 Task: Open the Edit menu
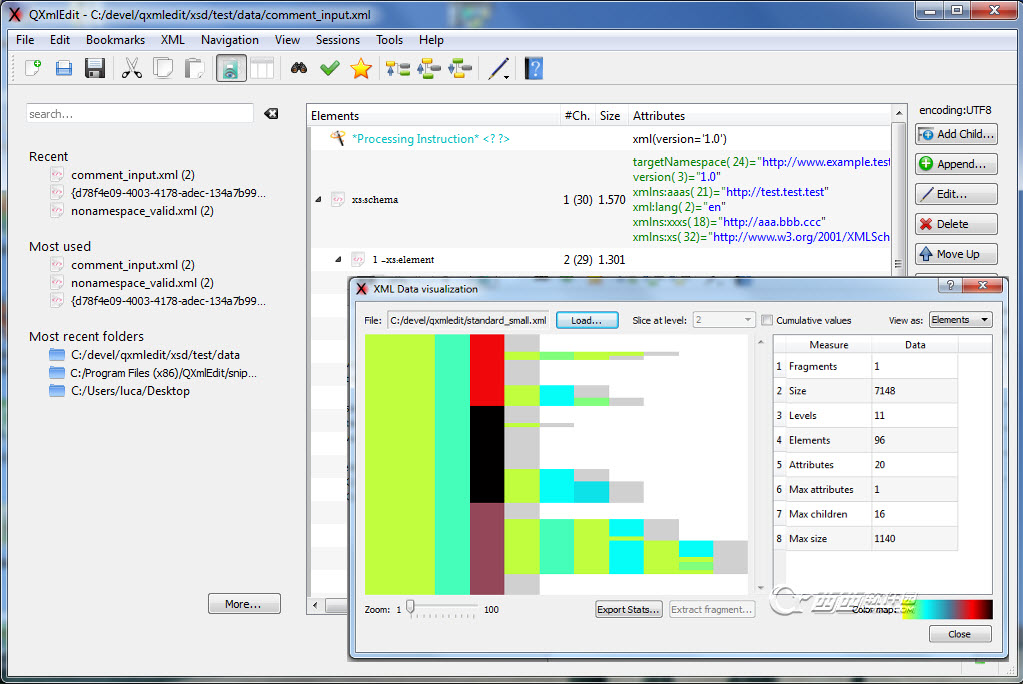[x=59, y=40]
